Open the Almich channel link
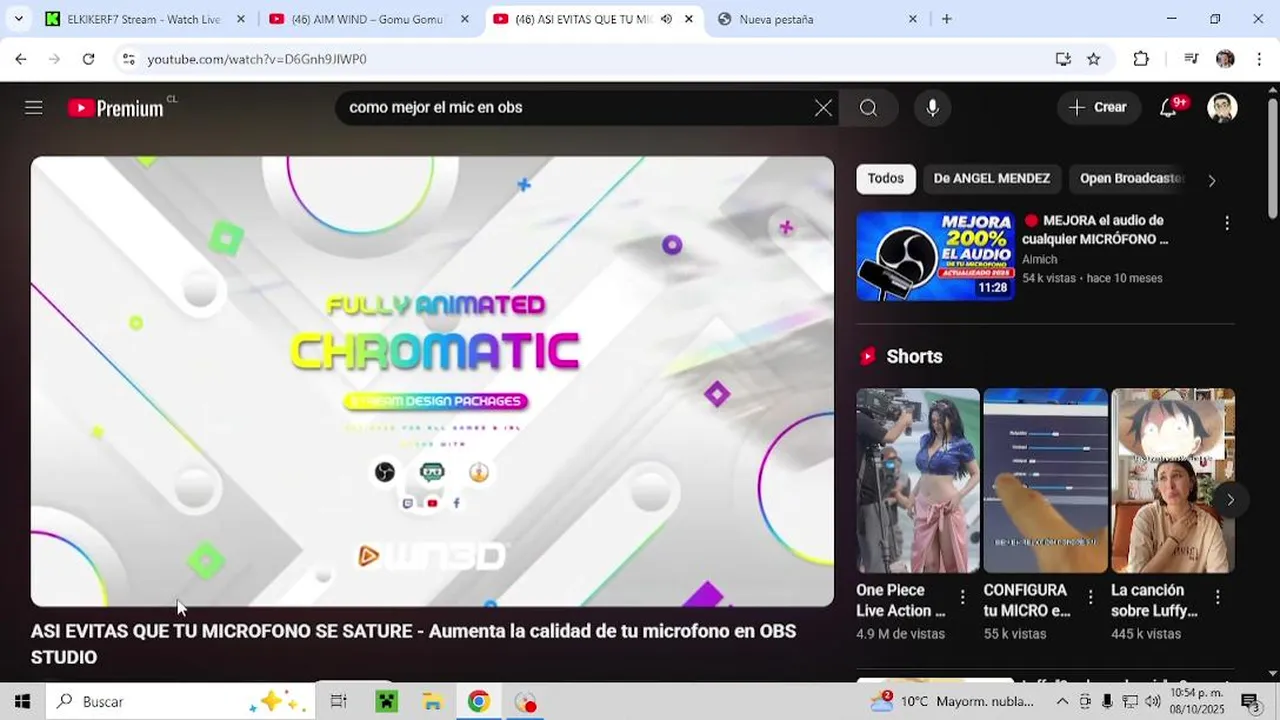The width and height of the screenshot is (1280, 720). [x=1040, y=259]
